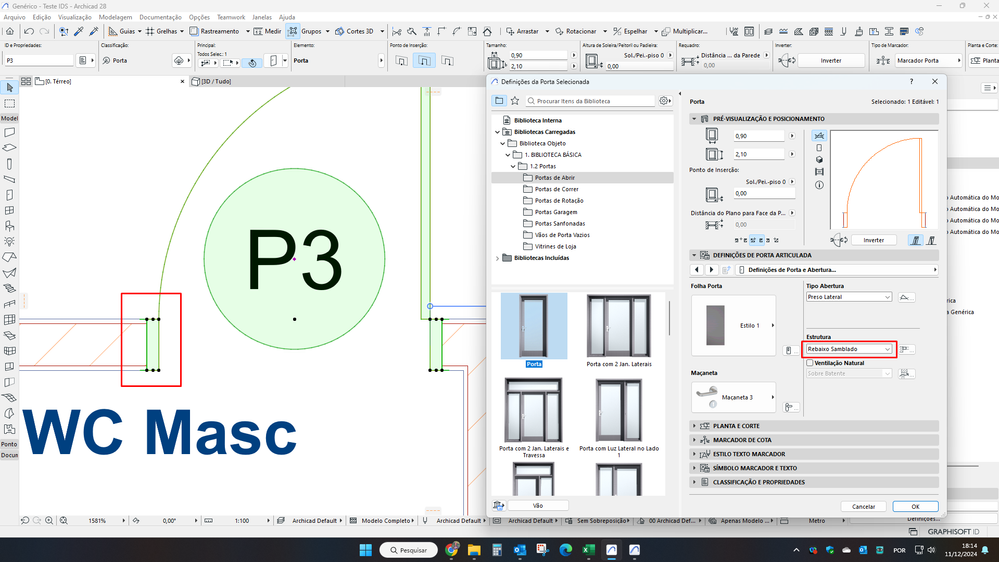Enable the Ventilação Natural checkbox
Screen dimensions: 999x562
[x=810, y=363]
